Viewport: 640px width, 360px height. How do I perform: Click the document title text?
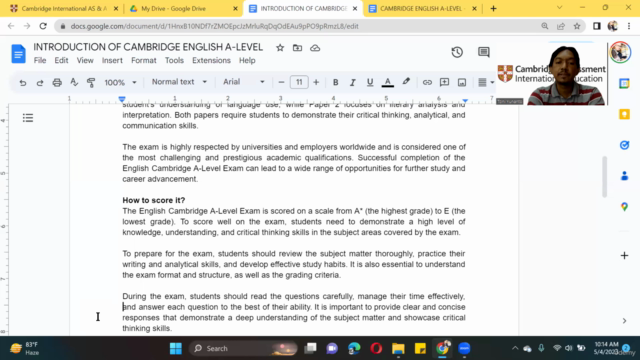(x=148, y=47)
